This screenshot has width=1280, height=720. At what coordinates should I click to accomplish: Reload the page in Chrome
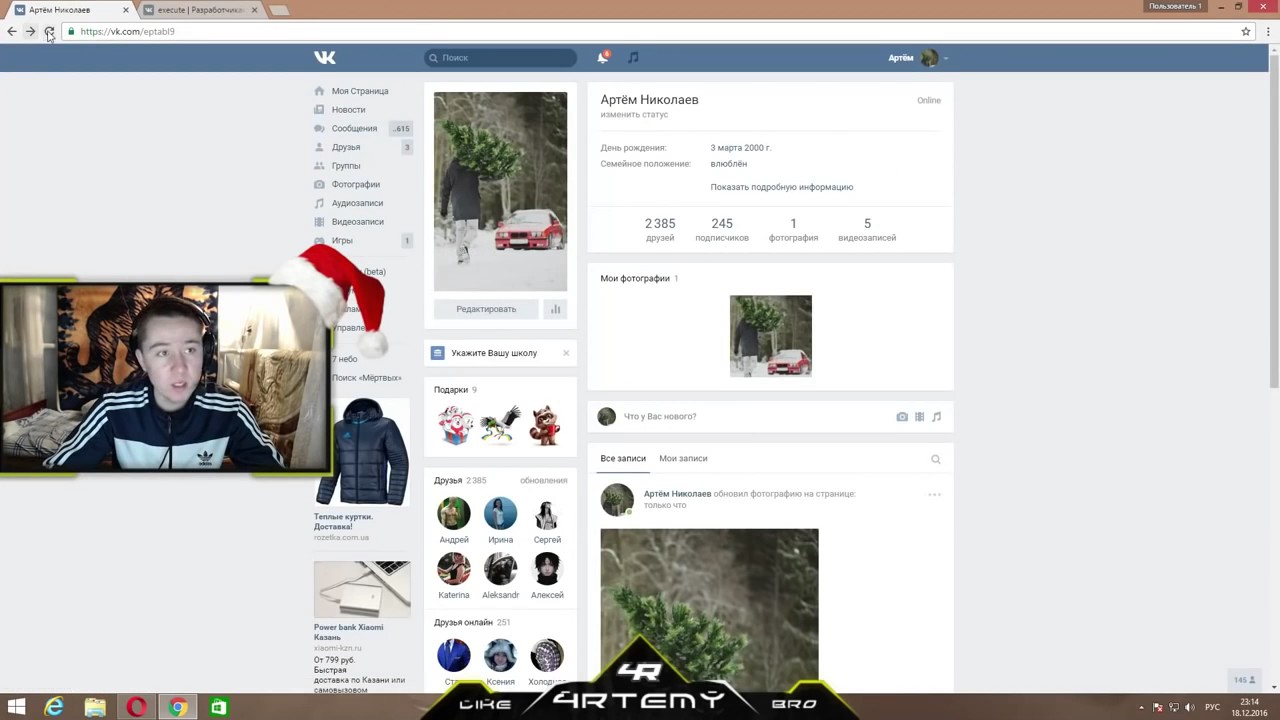click(49, 31)
